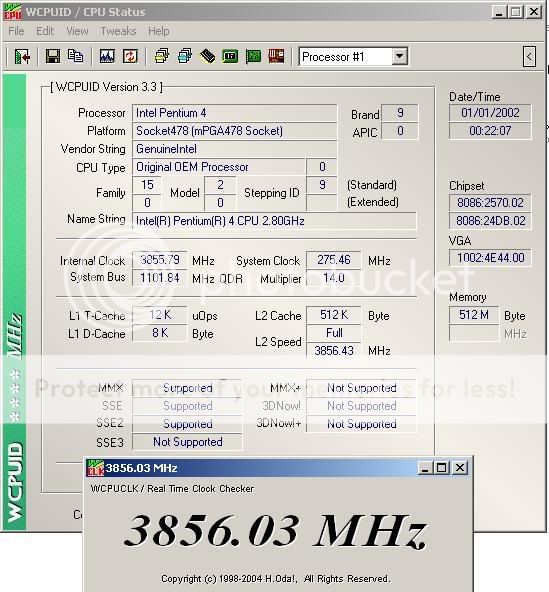Image resolution: width=549 pixels, height=592 pixels.
Task: Click the blue stacked windows icon
Action: click(x=185, y=56)
